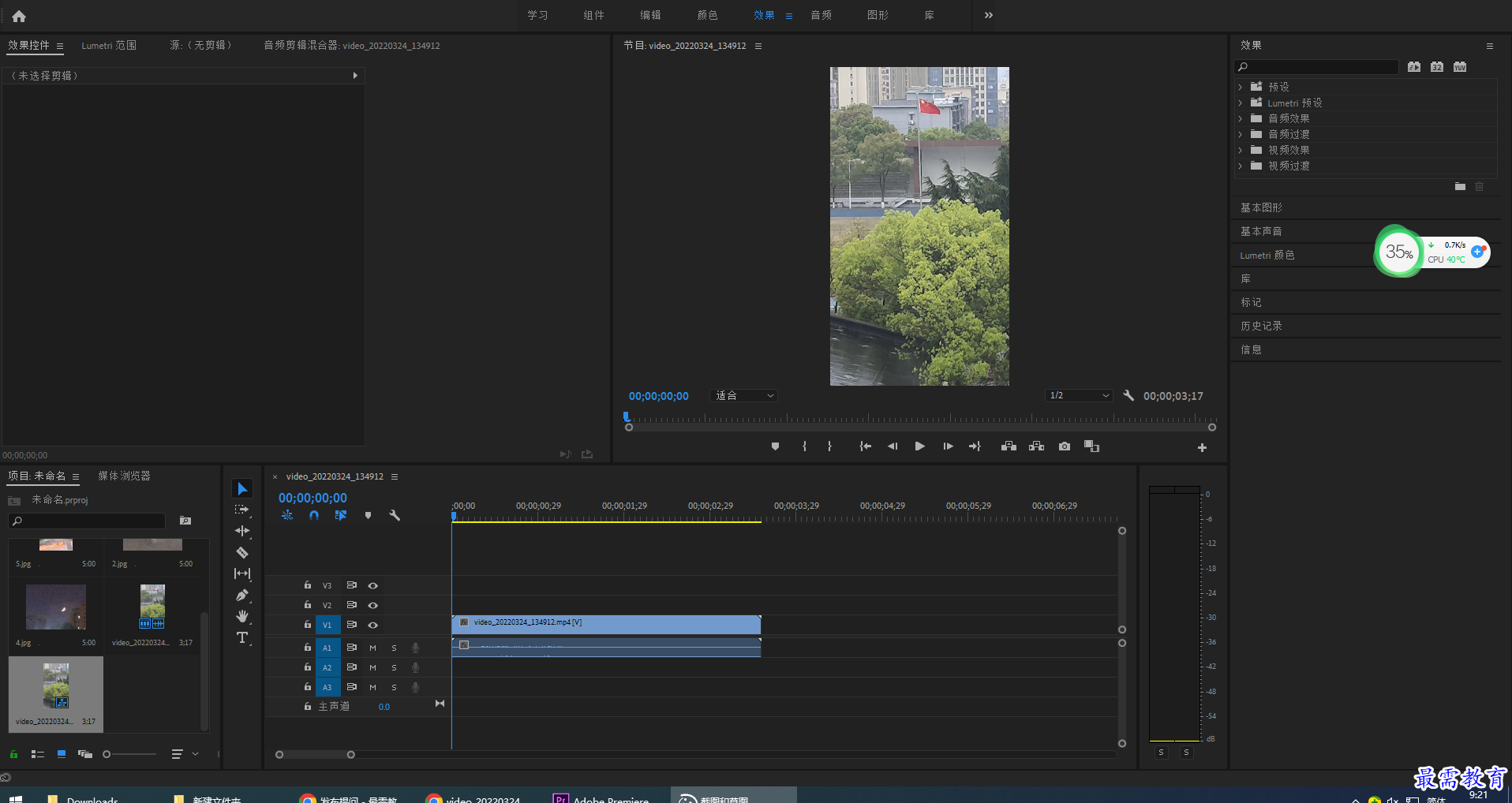The width and height of the screenshot is (1512, 803).
Task: Toggle insert sequences as nests icon
Action: [x=287, y=515]
